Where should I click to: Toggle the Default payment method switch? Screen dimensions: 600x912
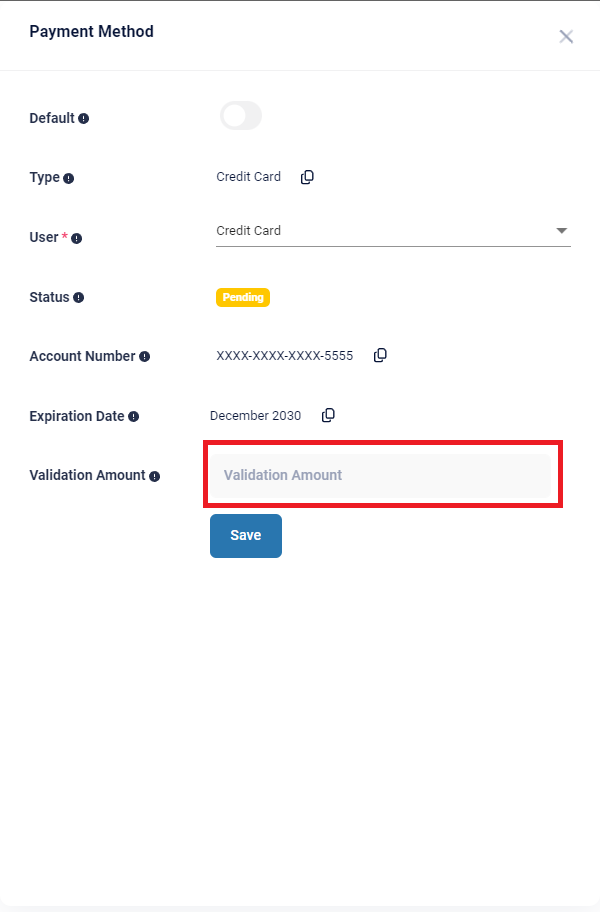(x=241, y=116)
